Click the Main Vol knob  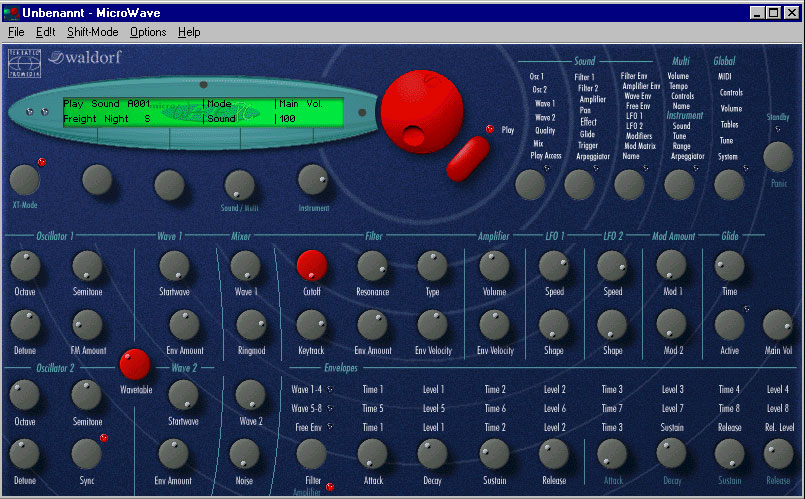tap(778, 325)
